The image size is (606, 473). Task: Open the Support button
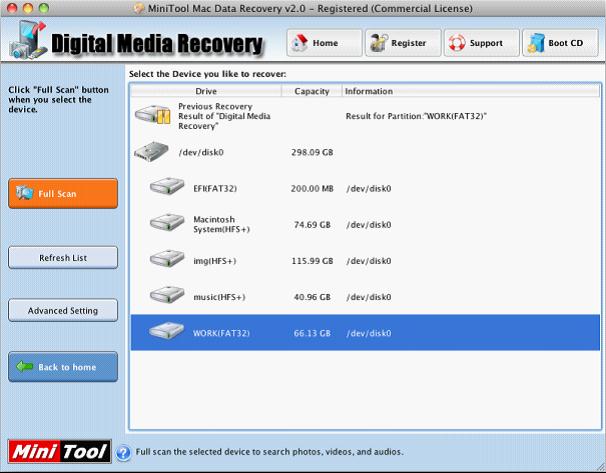[x=481, y=43]
